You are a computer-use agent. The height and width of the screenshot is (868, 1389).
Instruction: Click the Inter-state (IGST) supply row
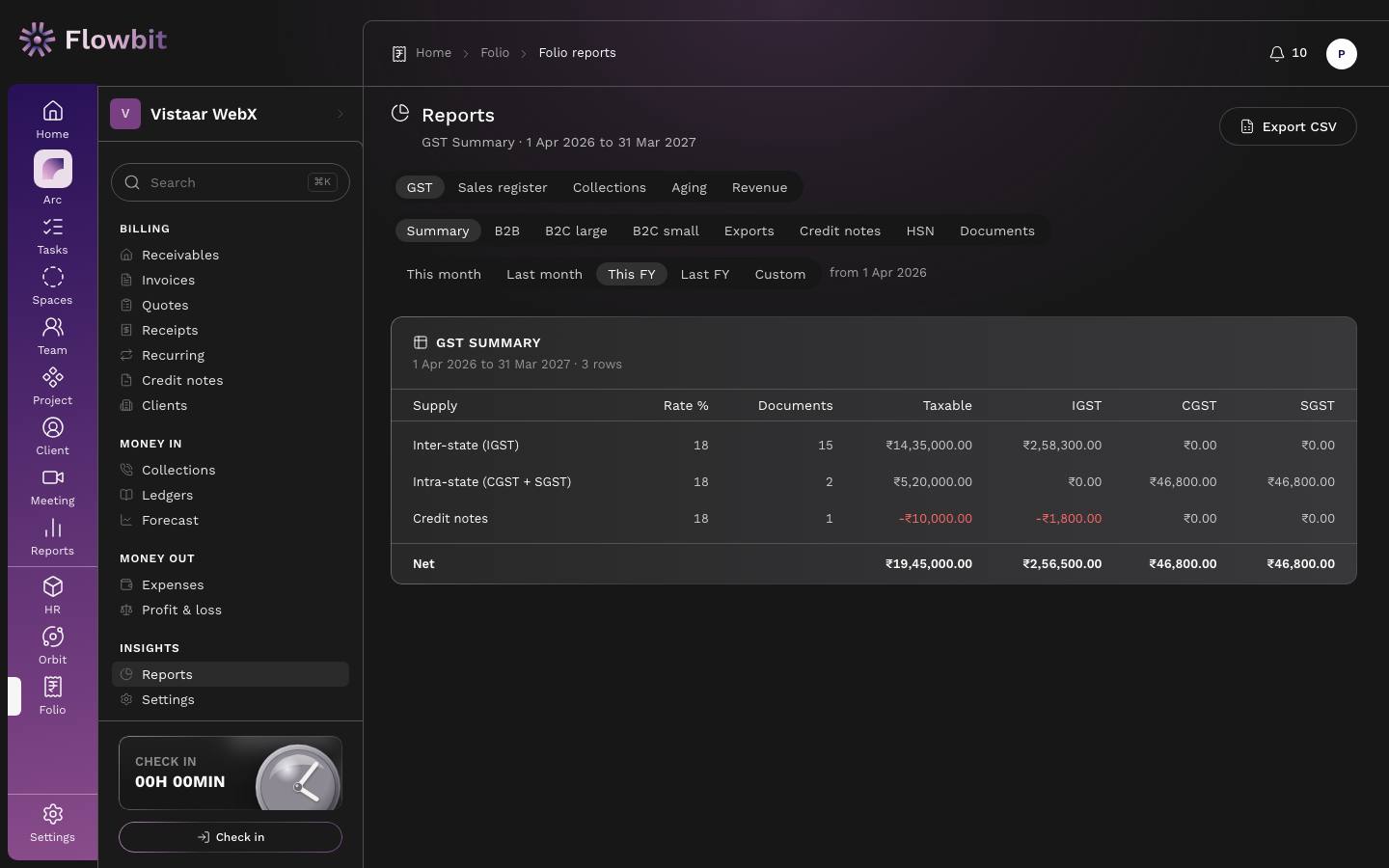click(874, 446)
